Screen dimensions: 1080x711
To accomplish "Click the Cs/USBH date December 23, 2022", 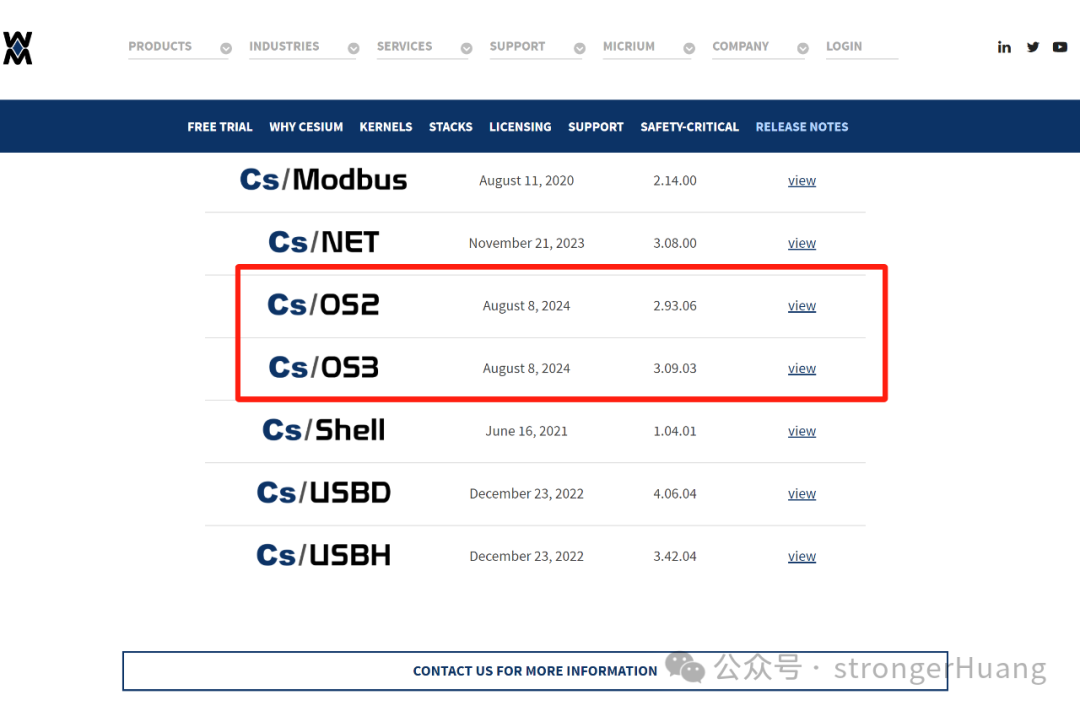I will pyautogui.click(x=526, y=556).
